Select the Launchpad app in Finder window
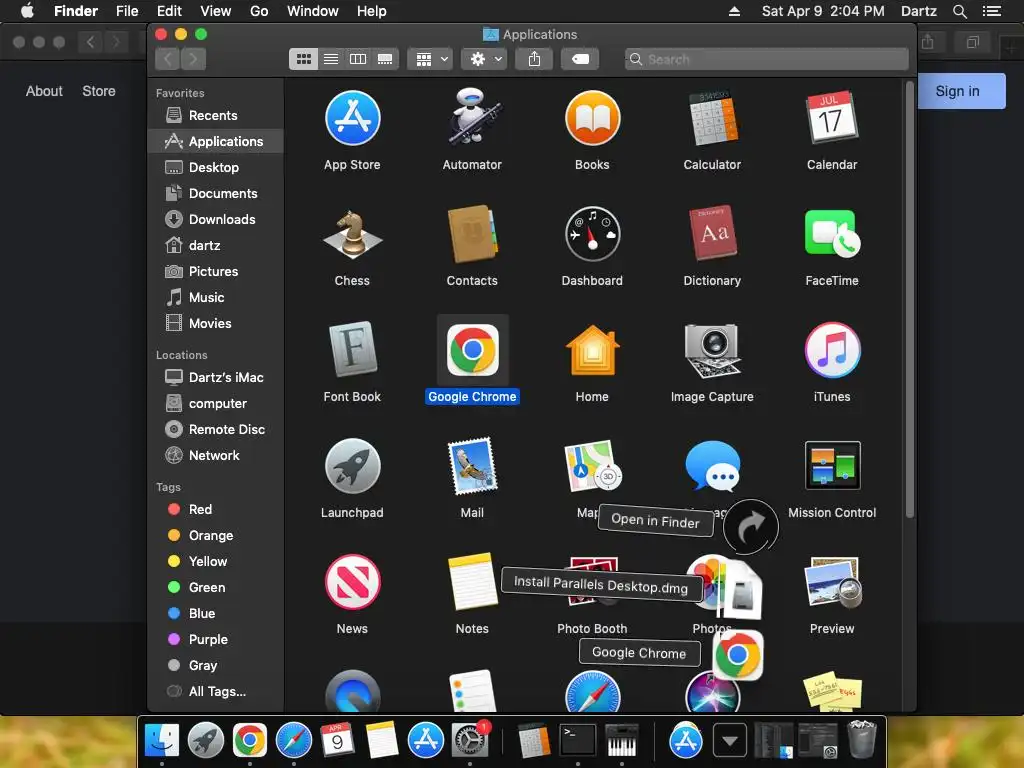The height and width of the screenshot is (768, 1024). pos(352,466)
